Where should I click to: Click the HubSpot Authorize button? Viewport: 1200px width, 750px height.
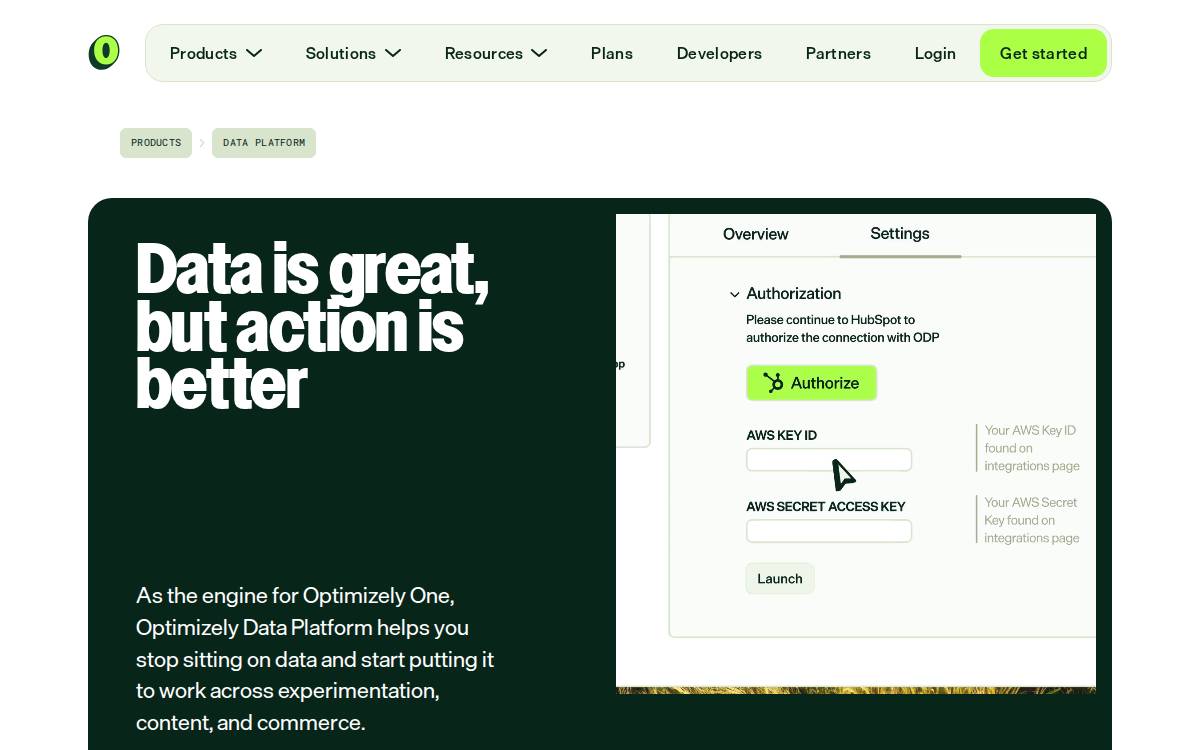point(811,383)
